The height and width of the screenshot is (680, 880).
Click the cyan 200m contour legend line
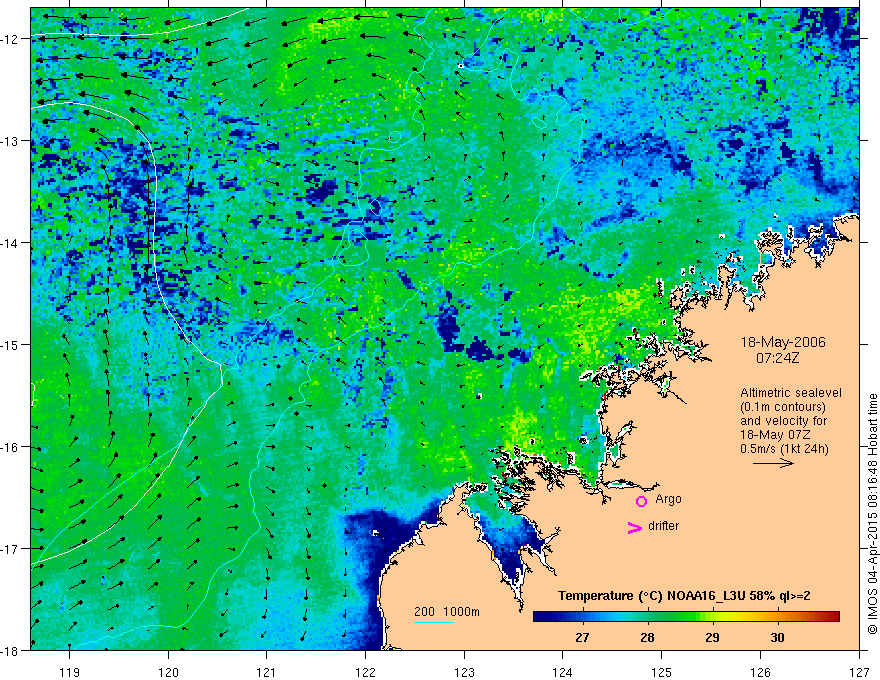coord(434,622)
